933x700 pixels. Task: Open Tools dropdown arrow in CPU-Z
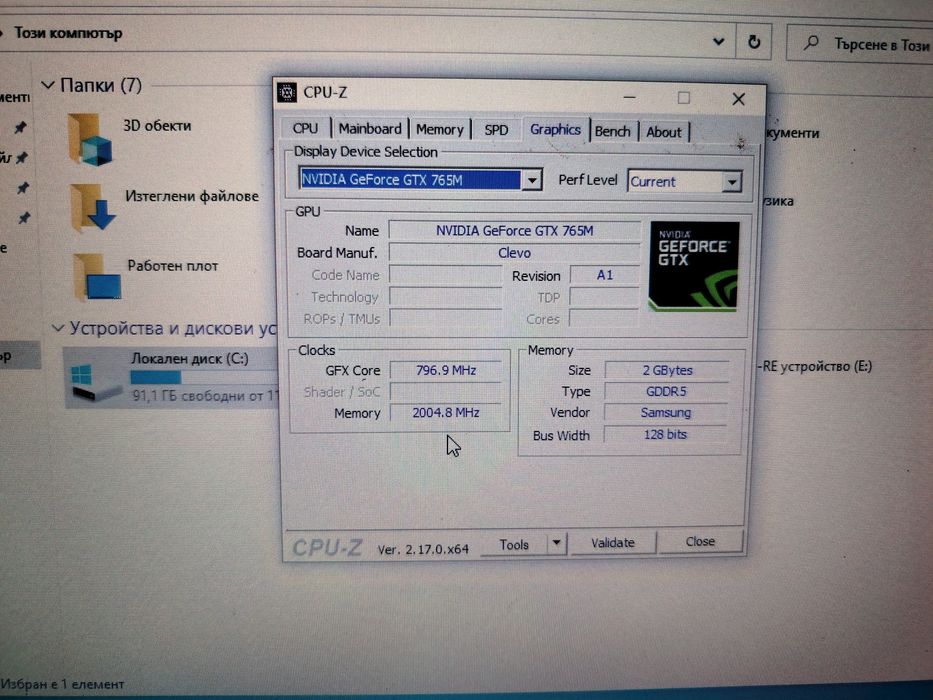pyautogui.click(x=556, y=543)
